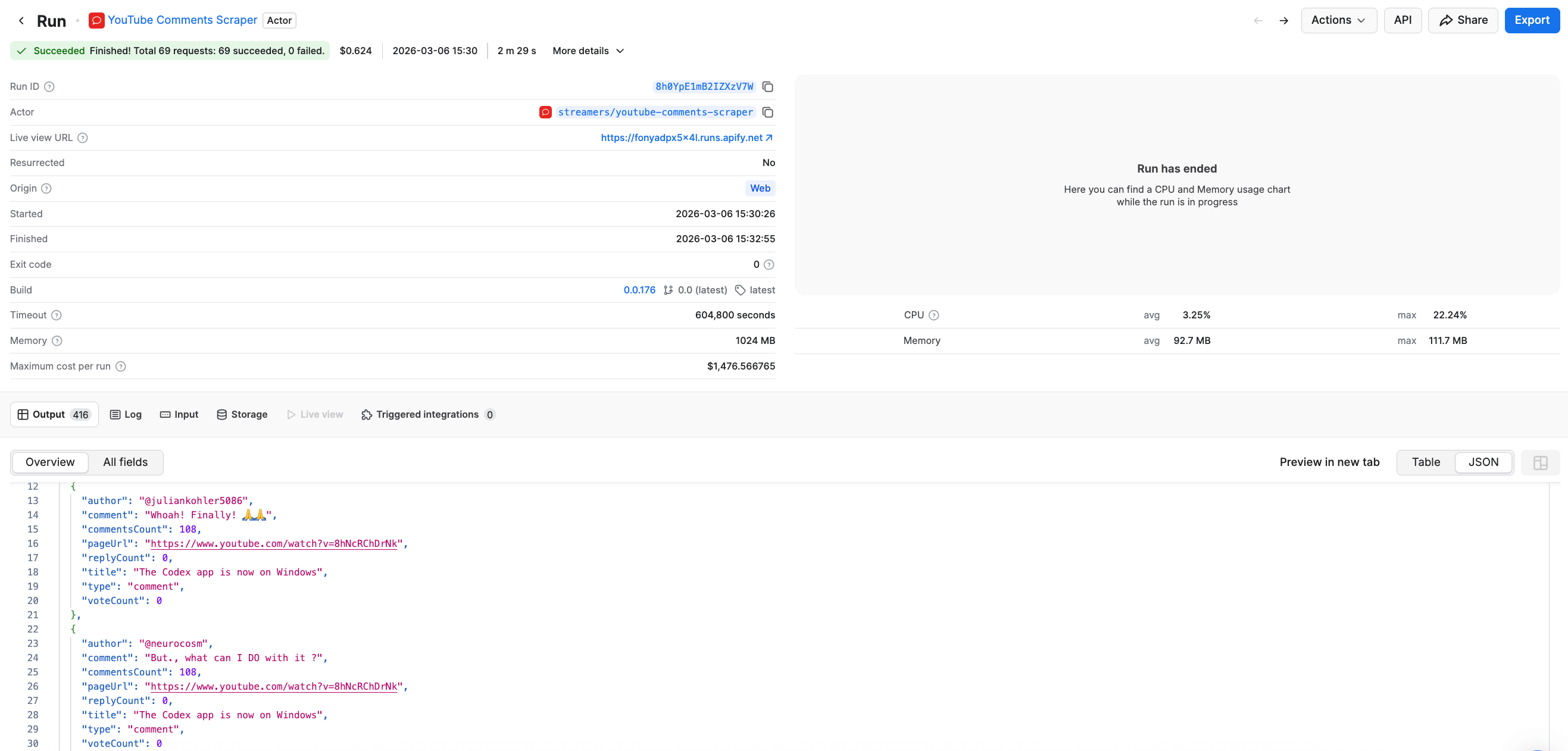Click the Timeout help icon

[x=57, y=315]
